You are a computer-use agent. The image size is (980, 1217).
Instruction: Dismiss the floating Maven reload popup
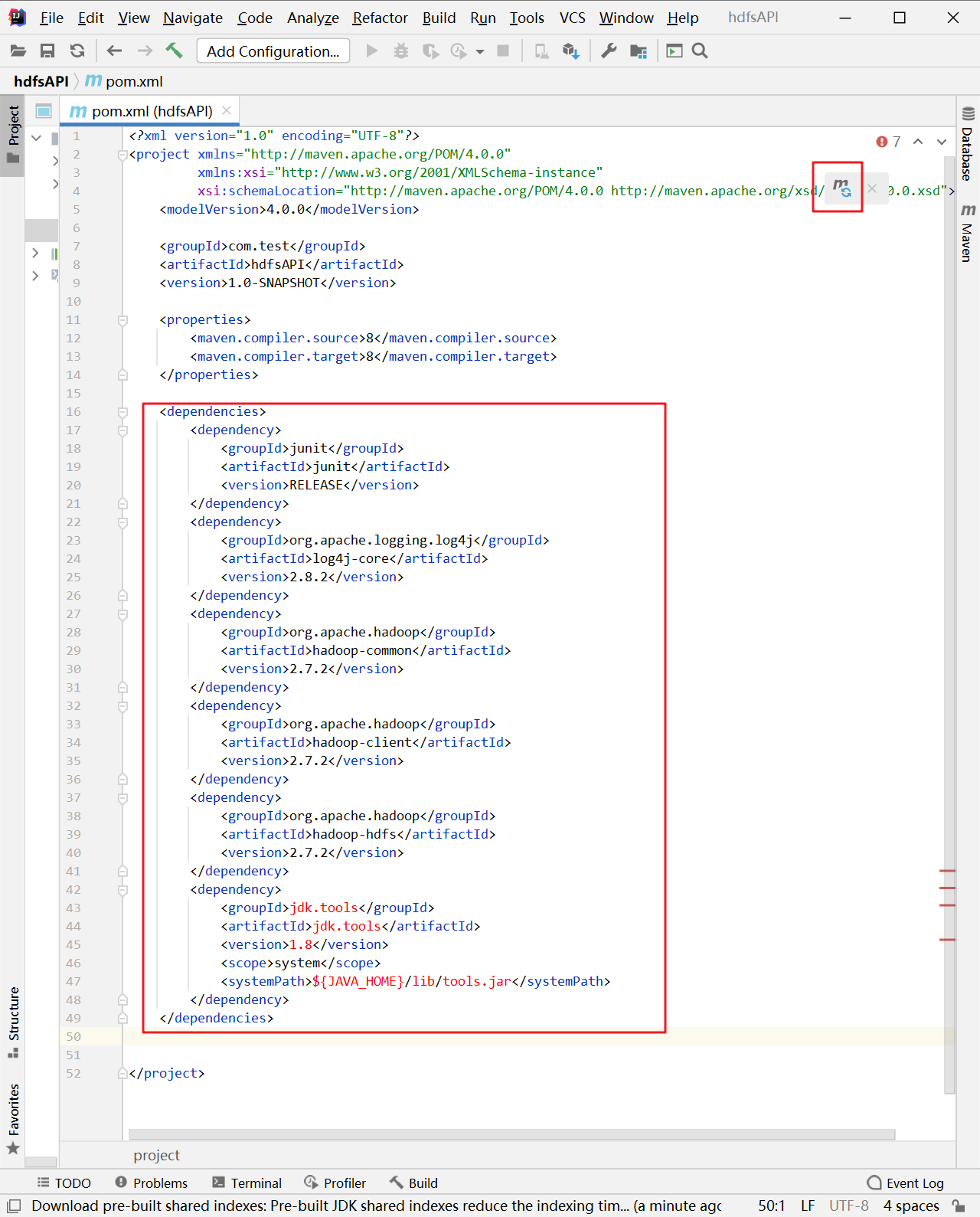point(872,188)
